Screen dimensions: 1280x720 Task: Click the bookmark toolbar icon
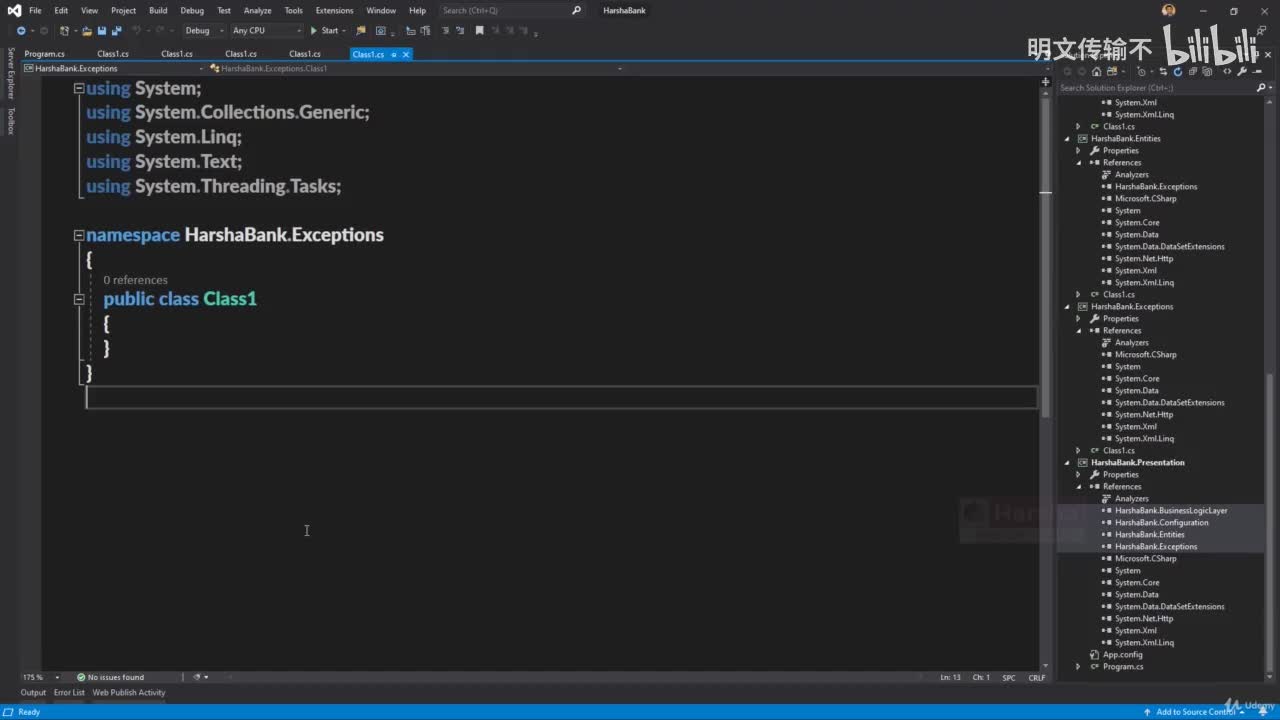click(479, 30)
